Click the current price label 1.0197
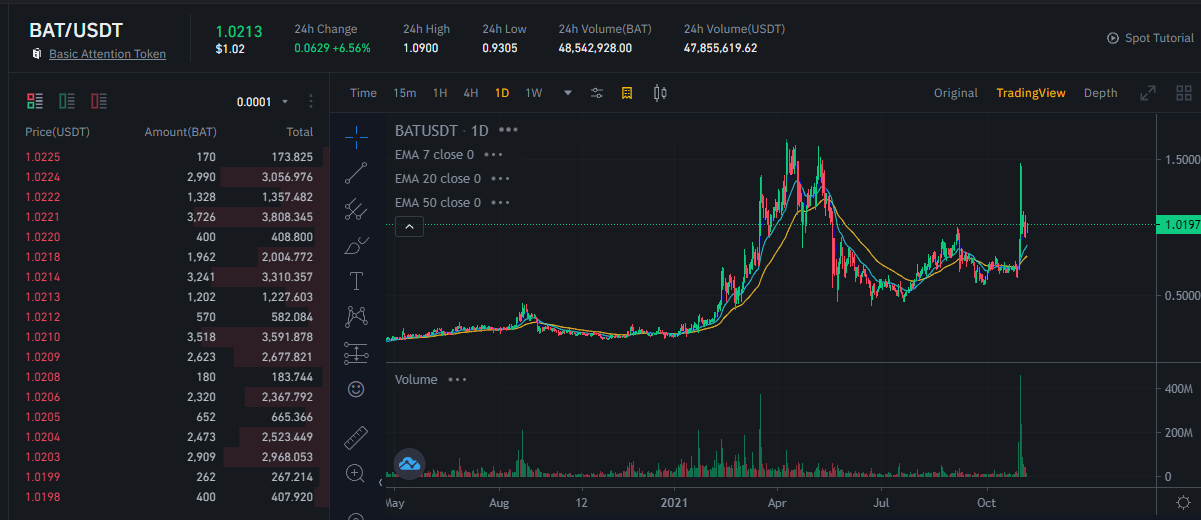Image resolution: width=1201 pixels, height=520 pixels. pos(1178,225)
